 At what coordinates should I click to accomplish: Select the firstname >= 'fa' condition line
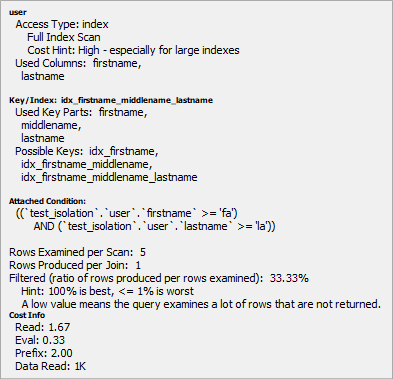tap(127, 213)
